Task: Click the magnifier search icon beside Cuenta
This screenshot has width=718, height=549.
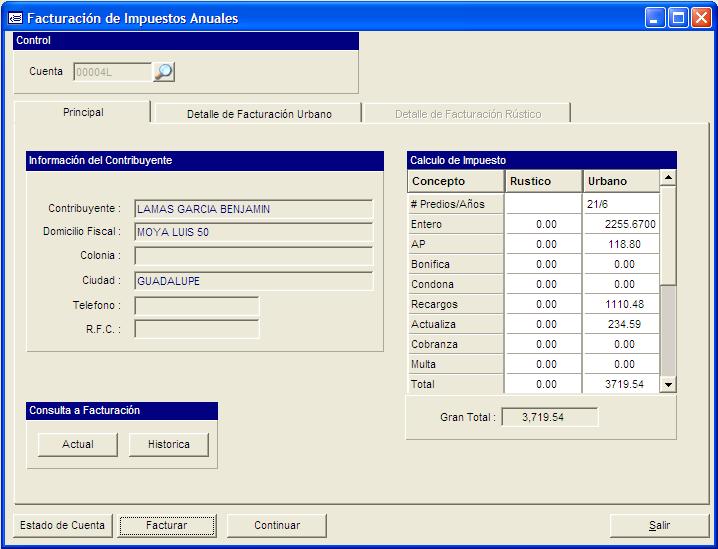Action: (163, 72)
